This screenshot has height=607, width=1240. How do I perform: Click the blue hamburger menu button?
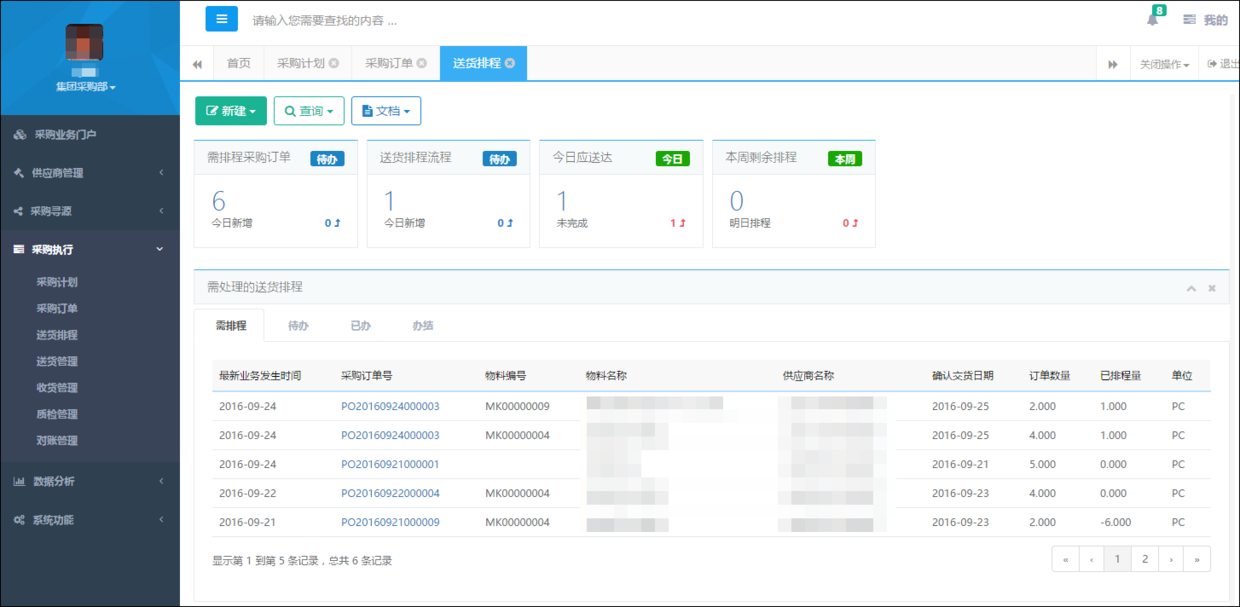pos(221,19)
